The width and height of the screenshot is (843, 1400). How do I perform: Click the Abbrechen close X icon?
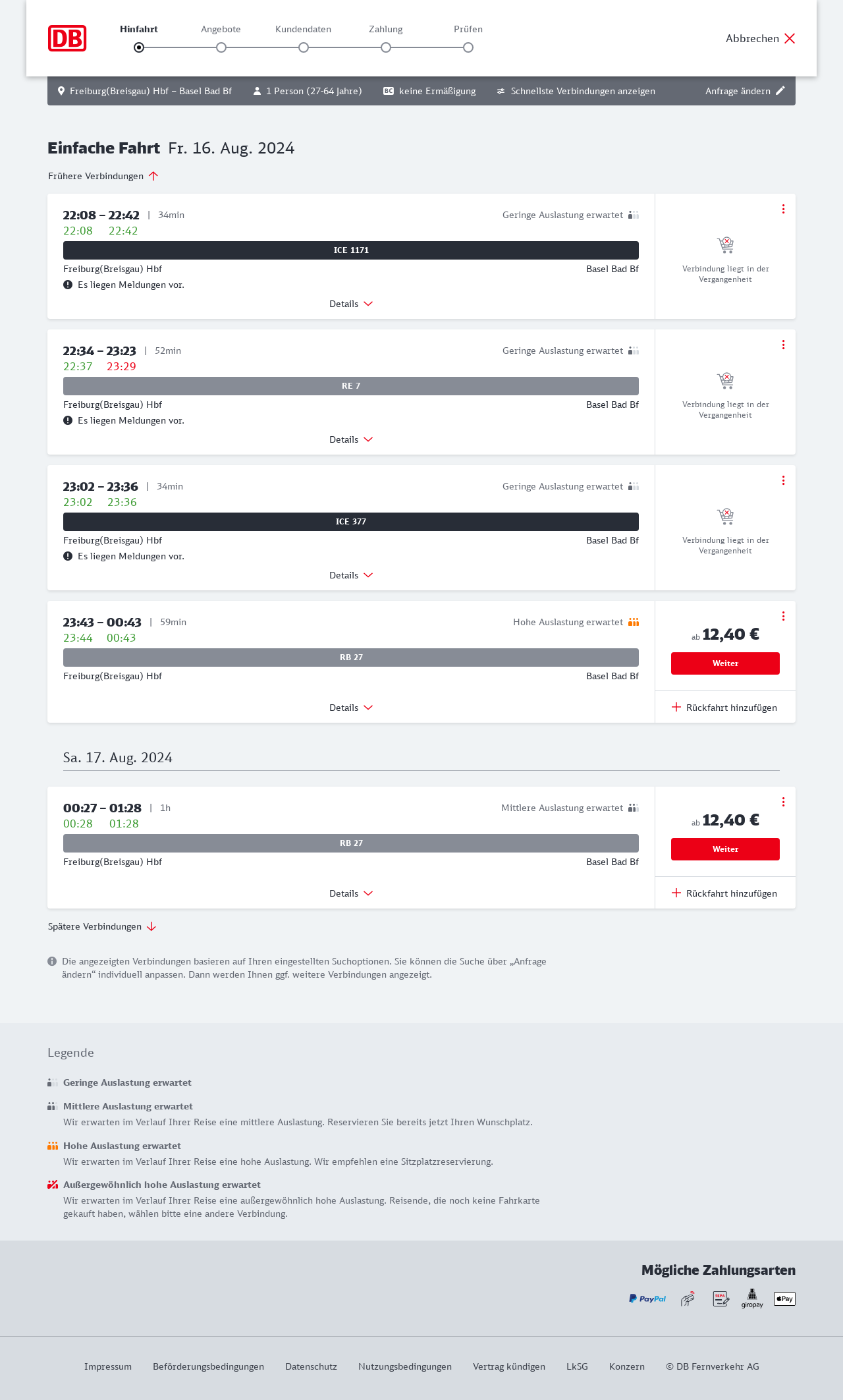pos(790,38)
